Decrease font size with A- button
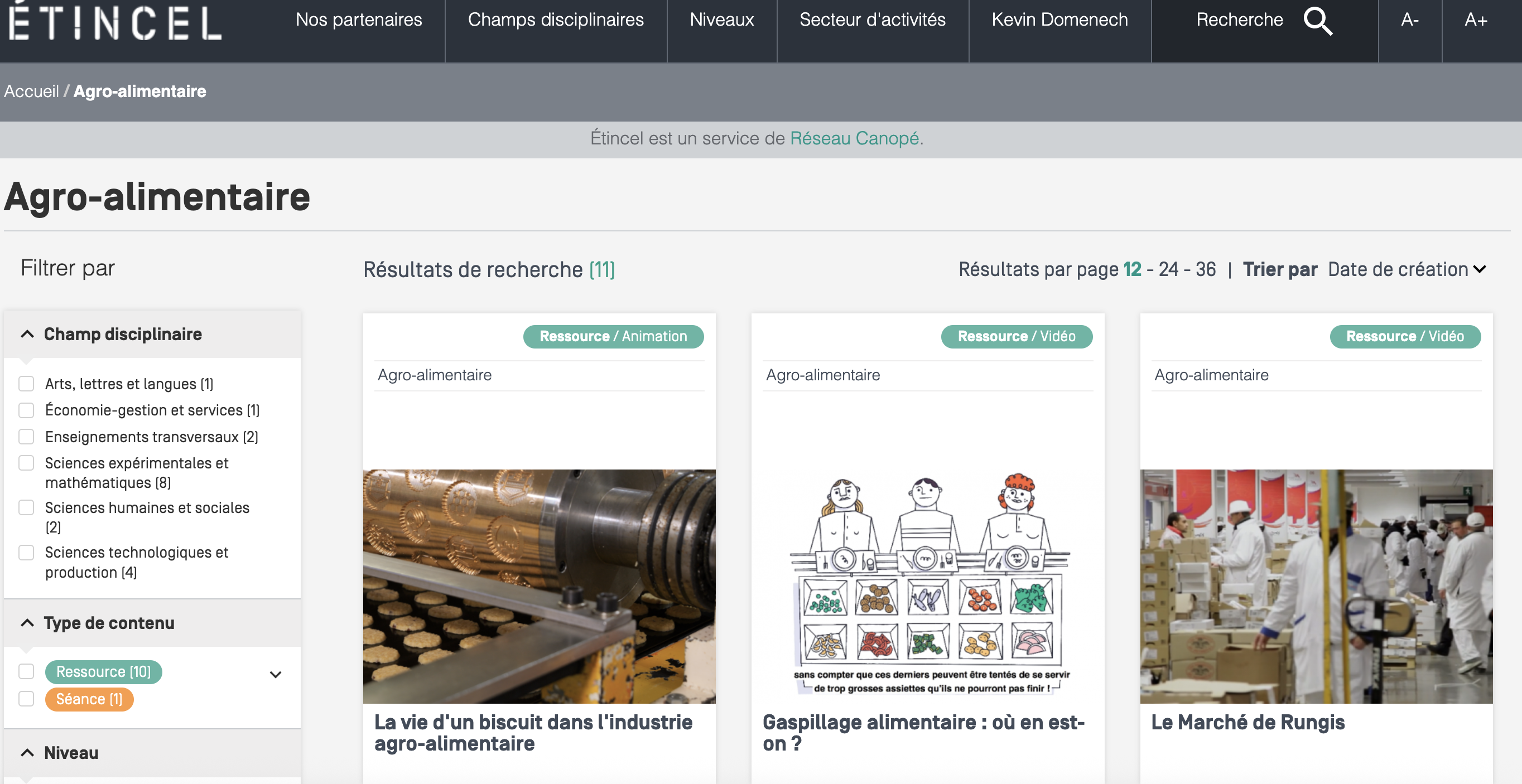This screenshot has height=784, width=1522. pos(1410,20)
